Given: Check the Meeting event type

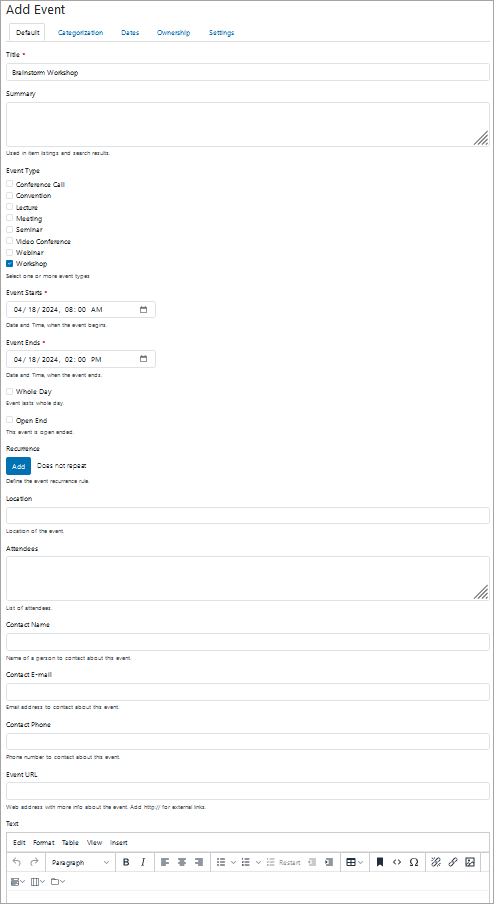Looking at the screenshot, I should click(9, 218).
